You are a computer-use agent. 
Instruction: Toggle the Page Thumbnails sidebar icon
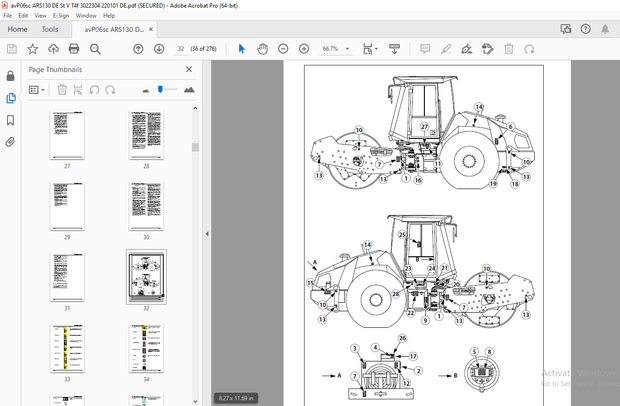[11, 98]
